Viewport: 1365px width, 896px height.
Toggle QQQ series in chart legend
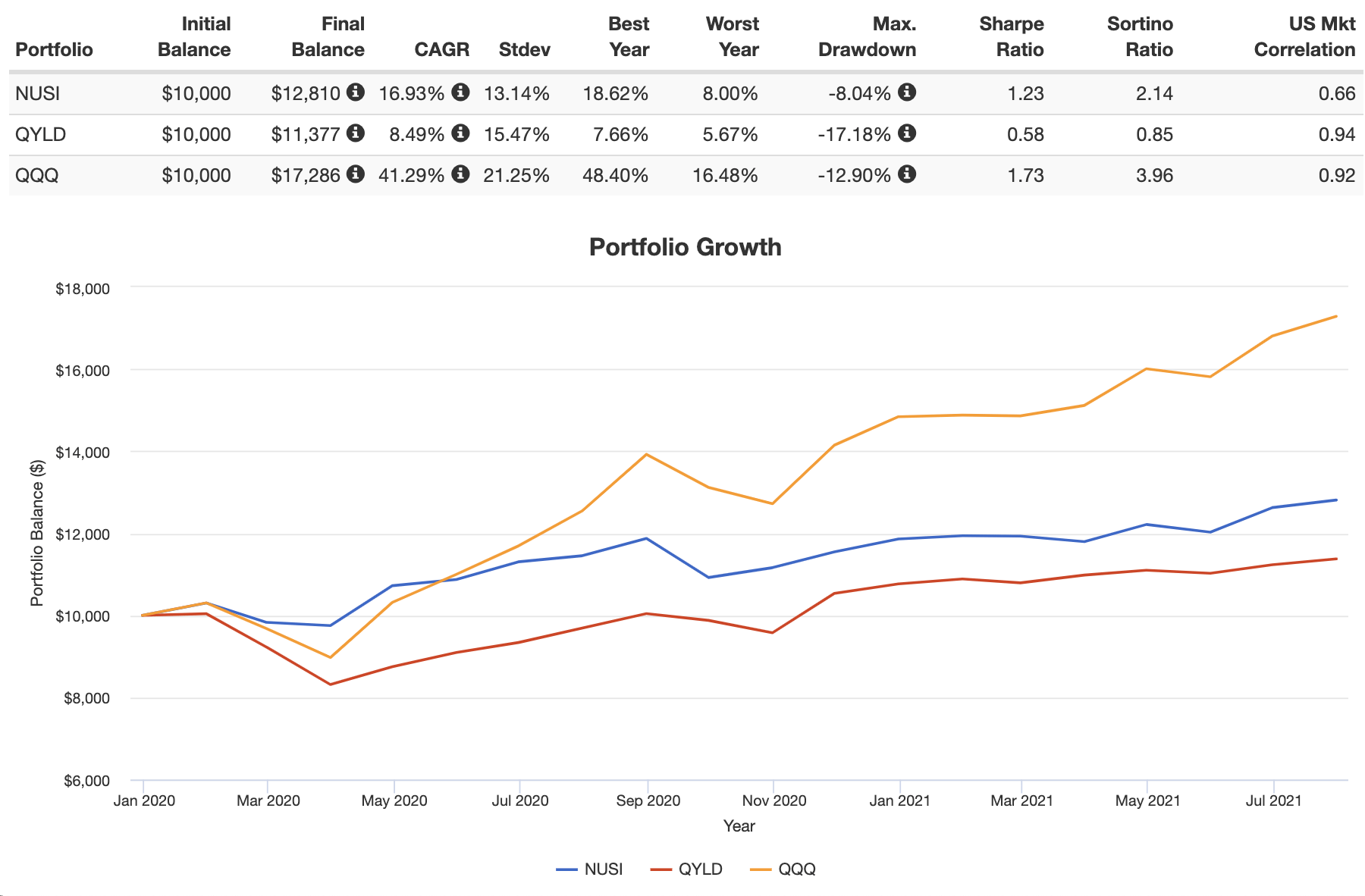click(x=783, y=869)
